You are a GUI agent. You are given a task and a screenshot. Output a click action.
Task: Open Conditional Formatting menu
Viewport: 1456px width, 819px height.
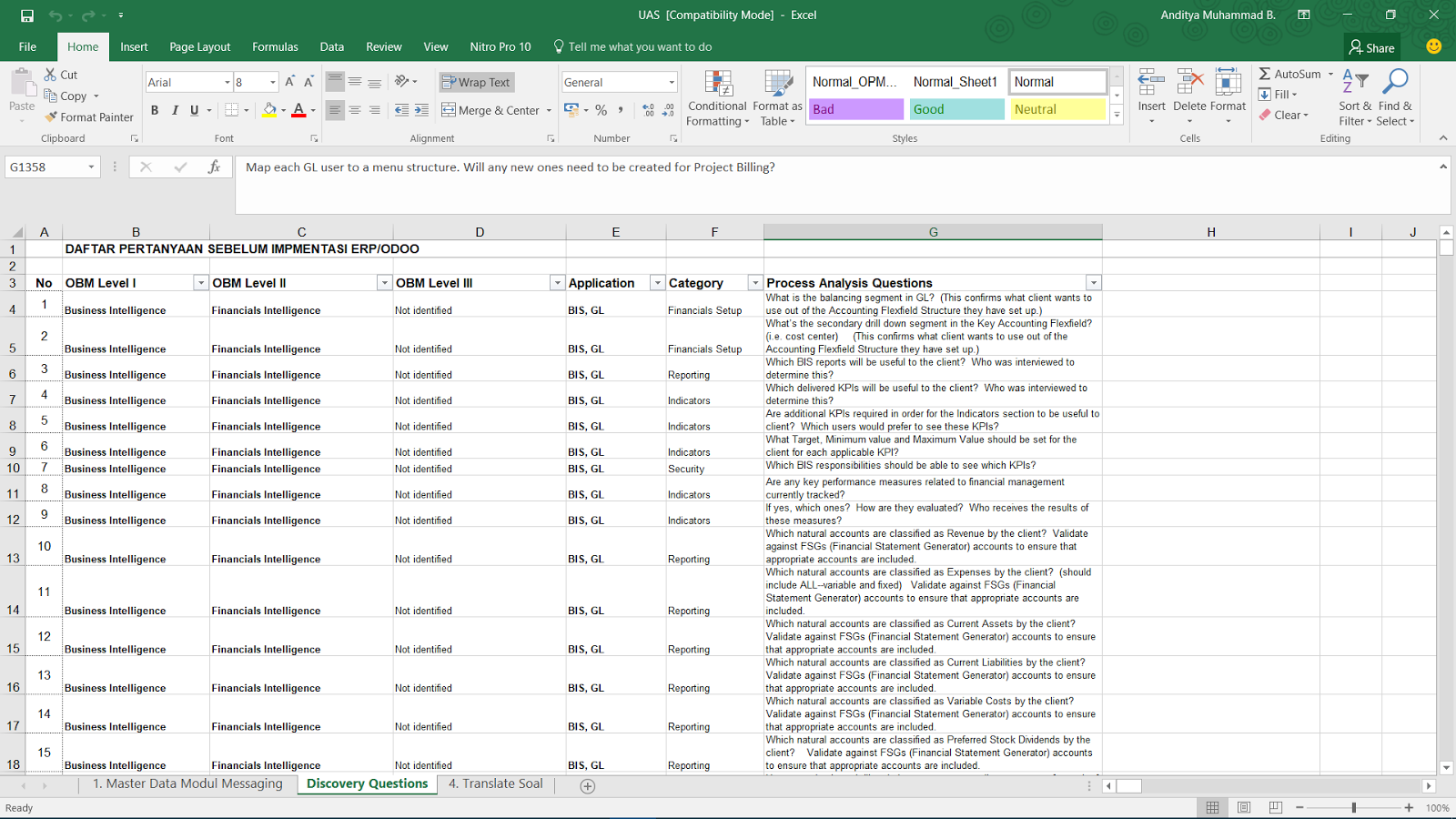click(717, 98)
